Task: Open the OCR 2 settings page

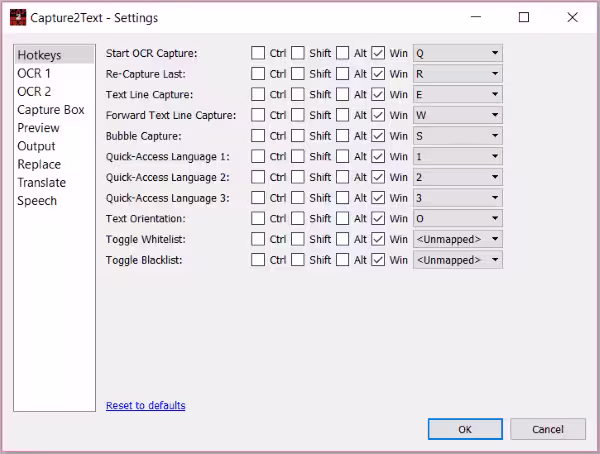Action: (54, 91)
